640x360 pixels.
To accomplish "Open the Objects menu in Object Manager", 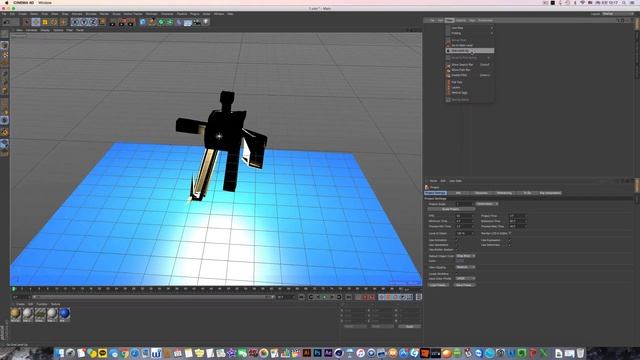I will point(461,20).
